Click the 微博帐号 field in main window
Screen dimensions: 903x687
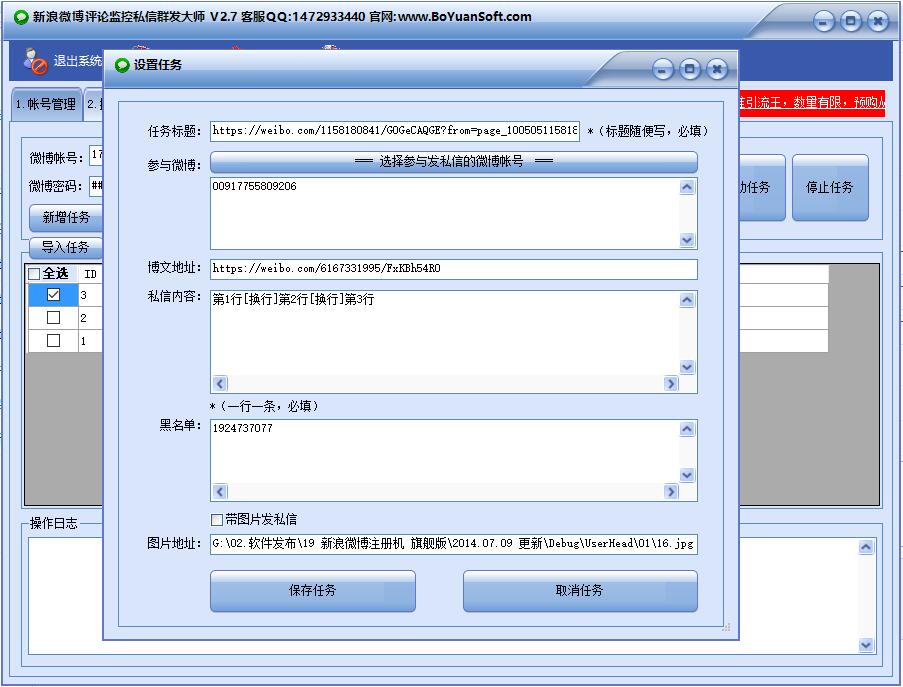tap(97, 155)
